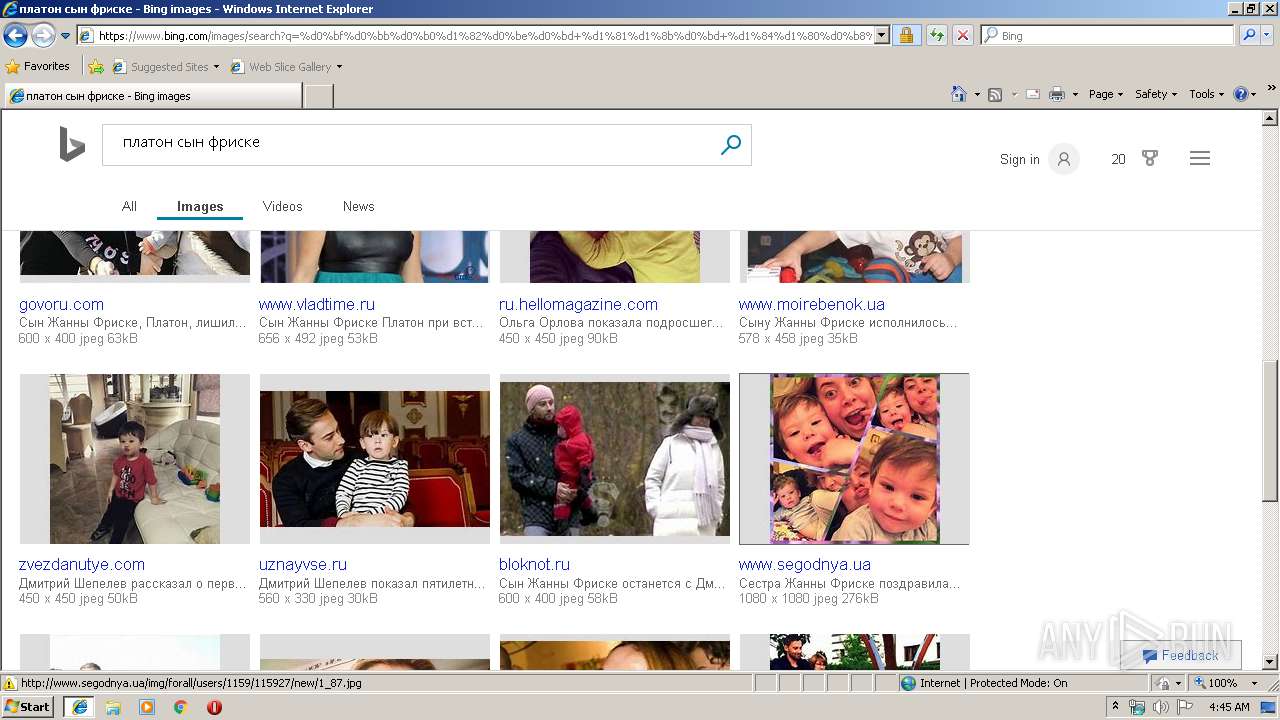The height and width of the screenshot is (720, 1280).
Task: Open the hamburger settings menu
Action: 1200,158
